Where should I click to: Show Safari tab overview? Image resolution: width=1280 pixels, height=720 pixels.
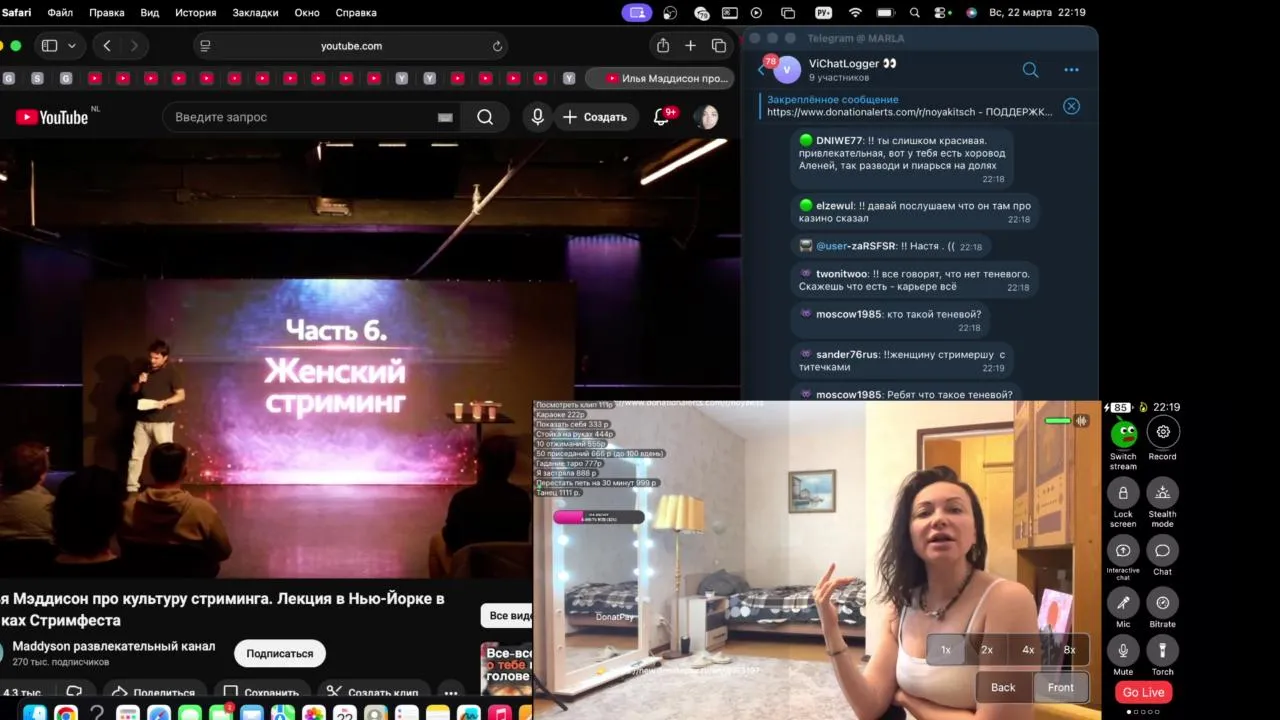click(718, 46)
